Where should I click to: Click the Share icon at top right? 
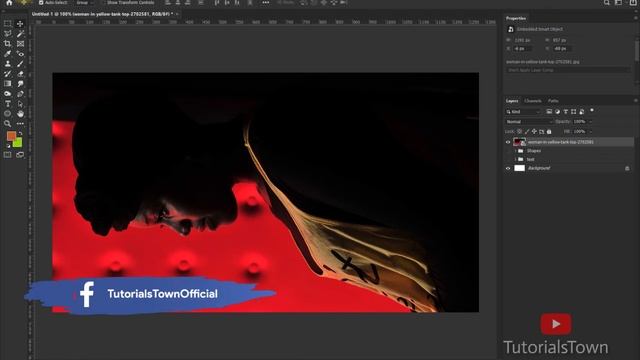[633, 2]
